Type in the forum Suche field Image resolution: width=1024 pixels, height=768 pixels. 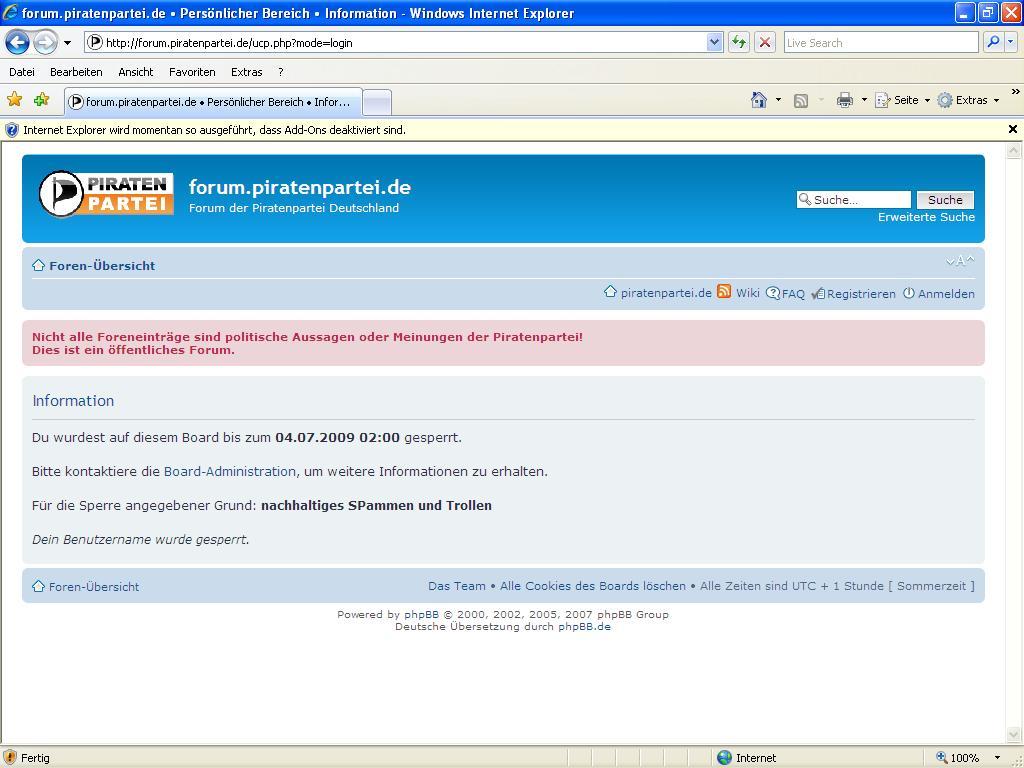[x=854, y=200]
